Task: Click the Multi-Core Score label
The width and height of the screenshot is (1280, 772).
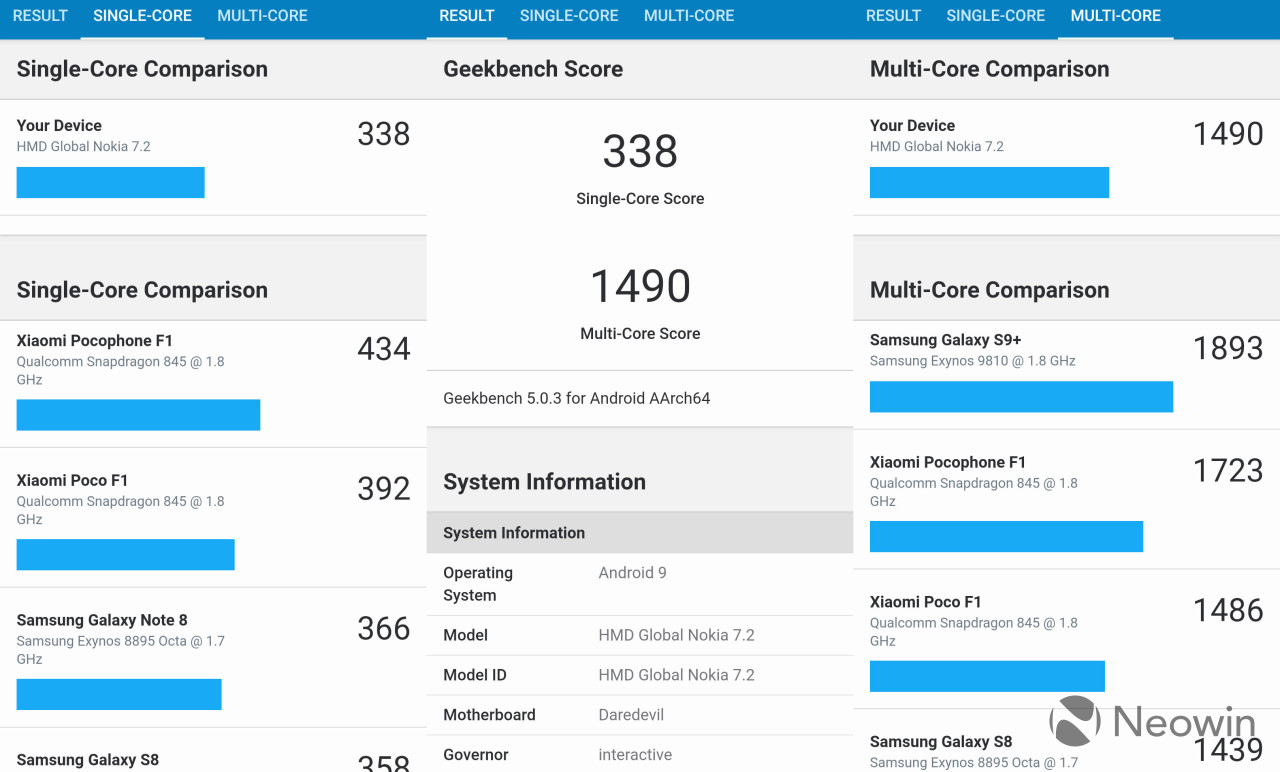Action: coord(640,334)
